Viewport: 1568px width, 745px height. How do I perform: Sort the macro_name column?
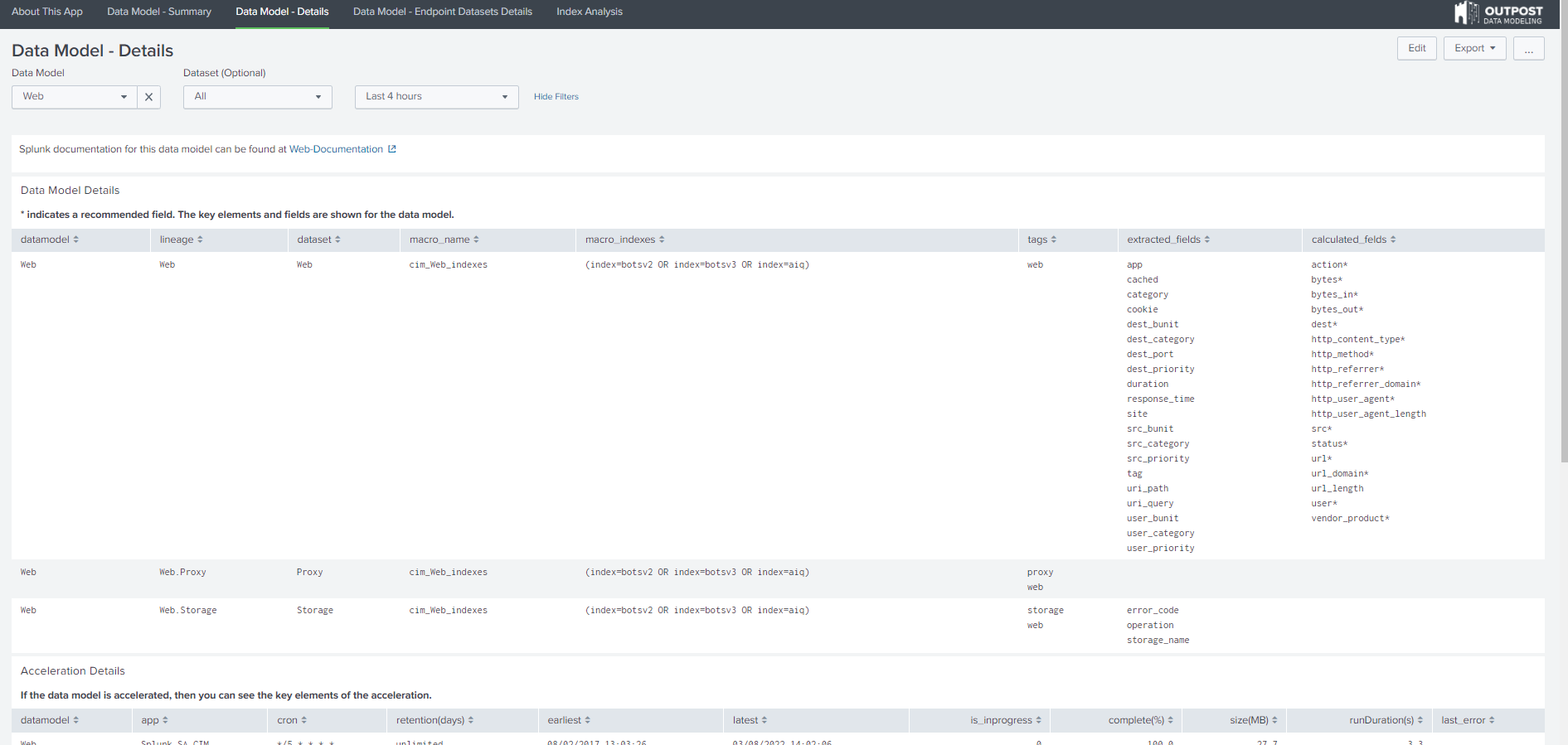(x=444, y=239)
